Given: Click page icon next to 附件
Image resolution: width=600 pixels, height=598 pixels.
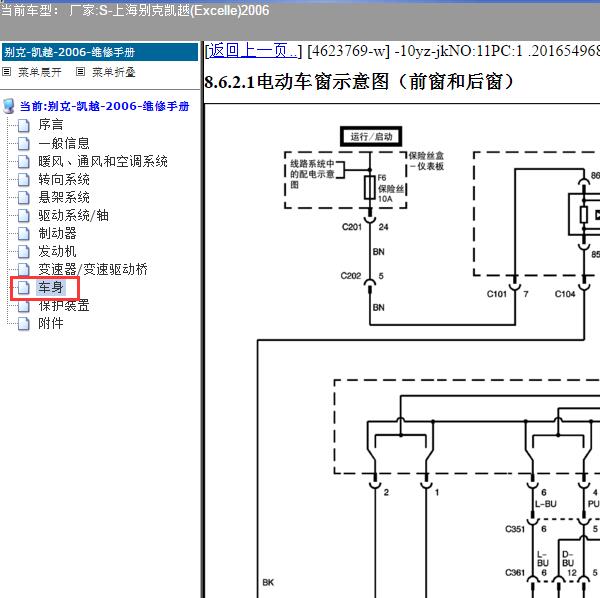Looking at the screenshot, I should point(24,324).
